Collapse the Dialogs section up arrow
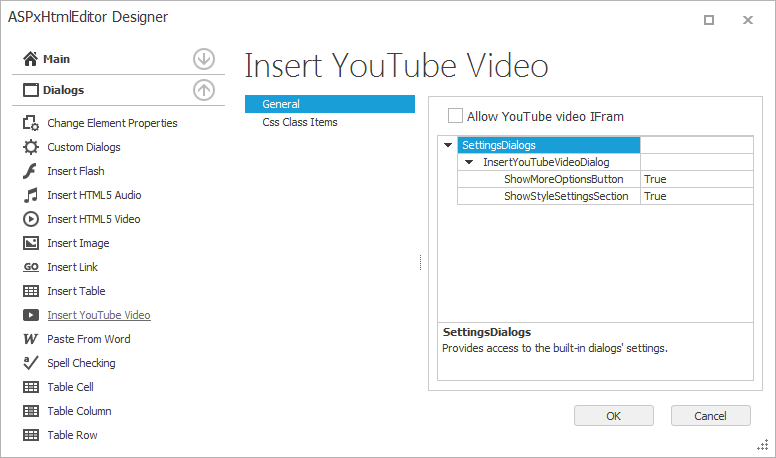This screenshot has height=458, width=776. coord(204,90)
